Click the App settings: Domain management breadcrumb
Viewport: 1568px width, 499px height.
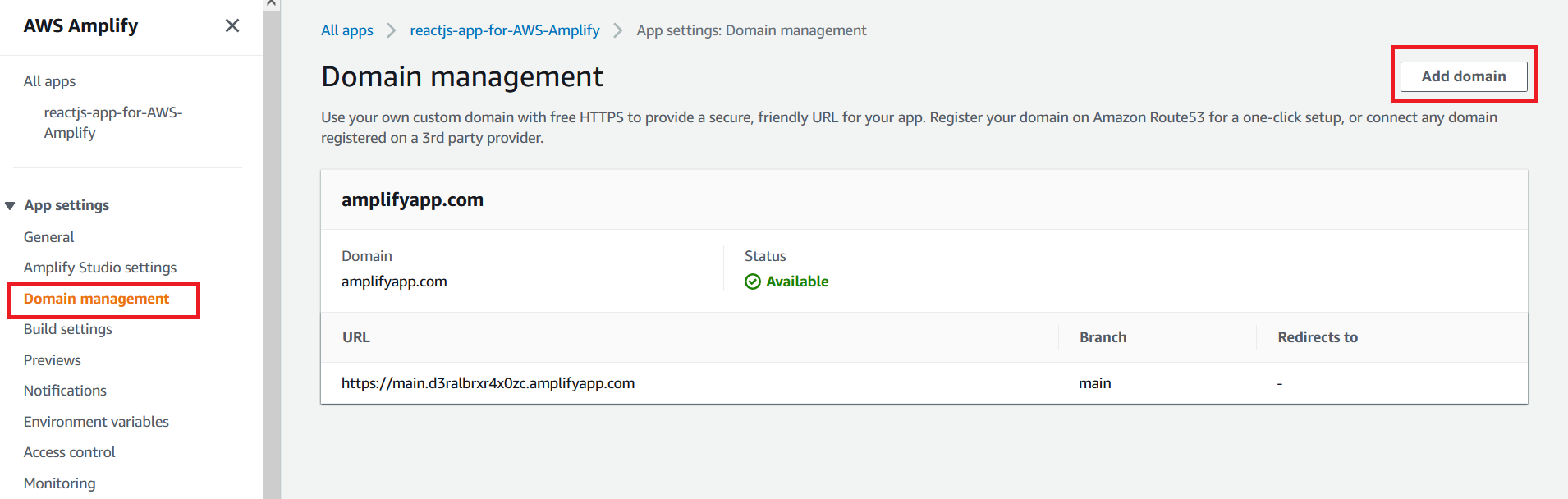(751, 30)
